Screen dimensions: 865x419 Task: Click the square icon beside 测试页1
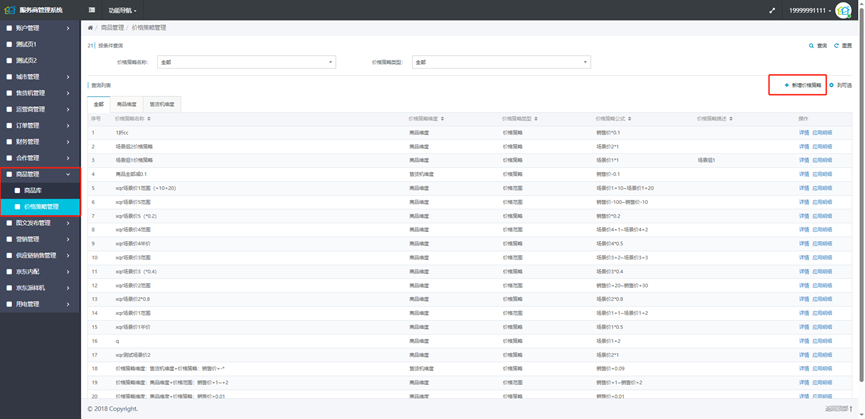click(9, 44)
